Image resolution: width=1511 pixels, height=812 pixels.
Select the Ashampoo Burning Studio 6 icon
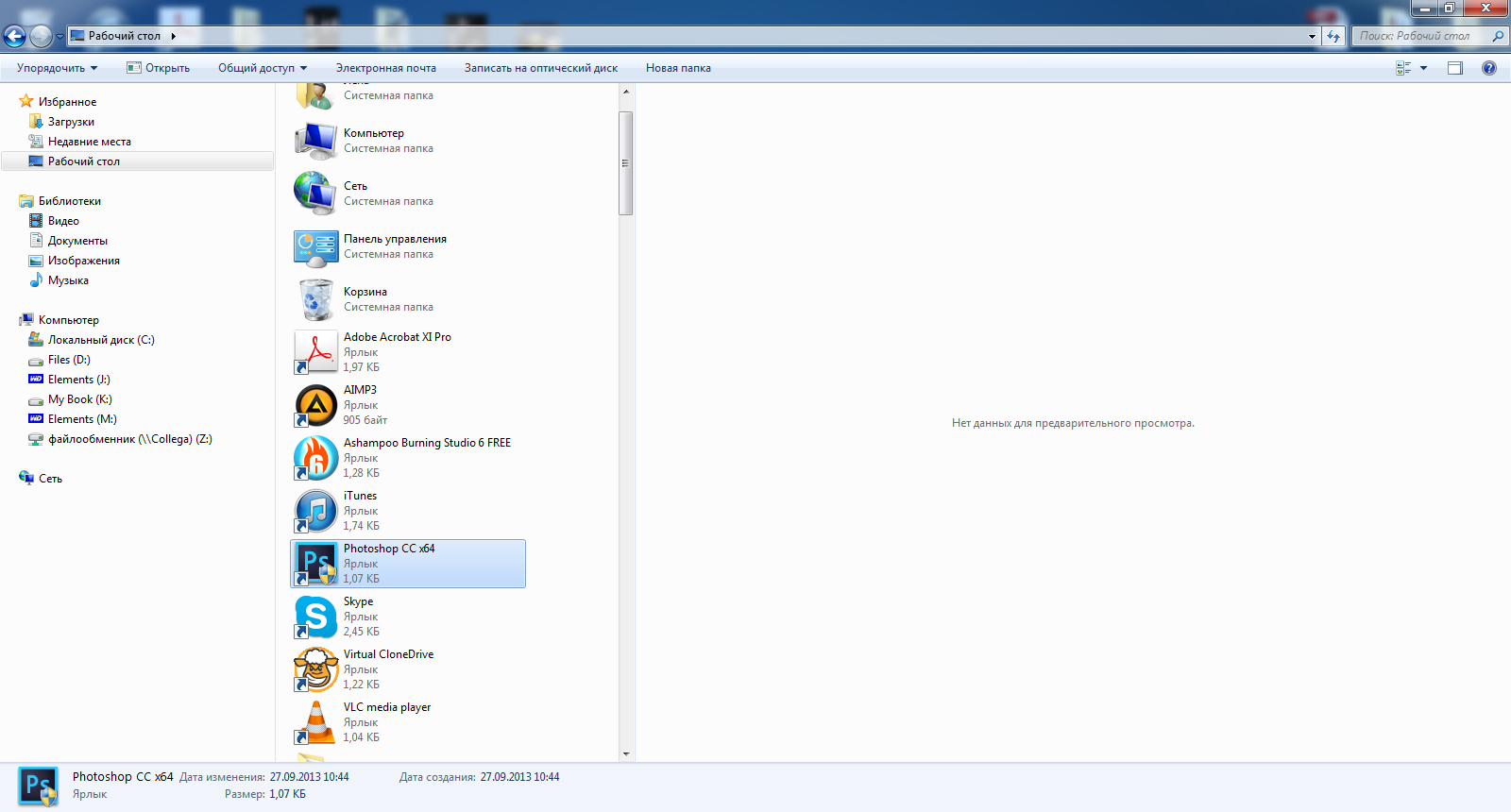(316, 458)
